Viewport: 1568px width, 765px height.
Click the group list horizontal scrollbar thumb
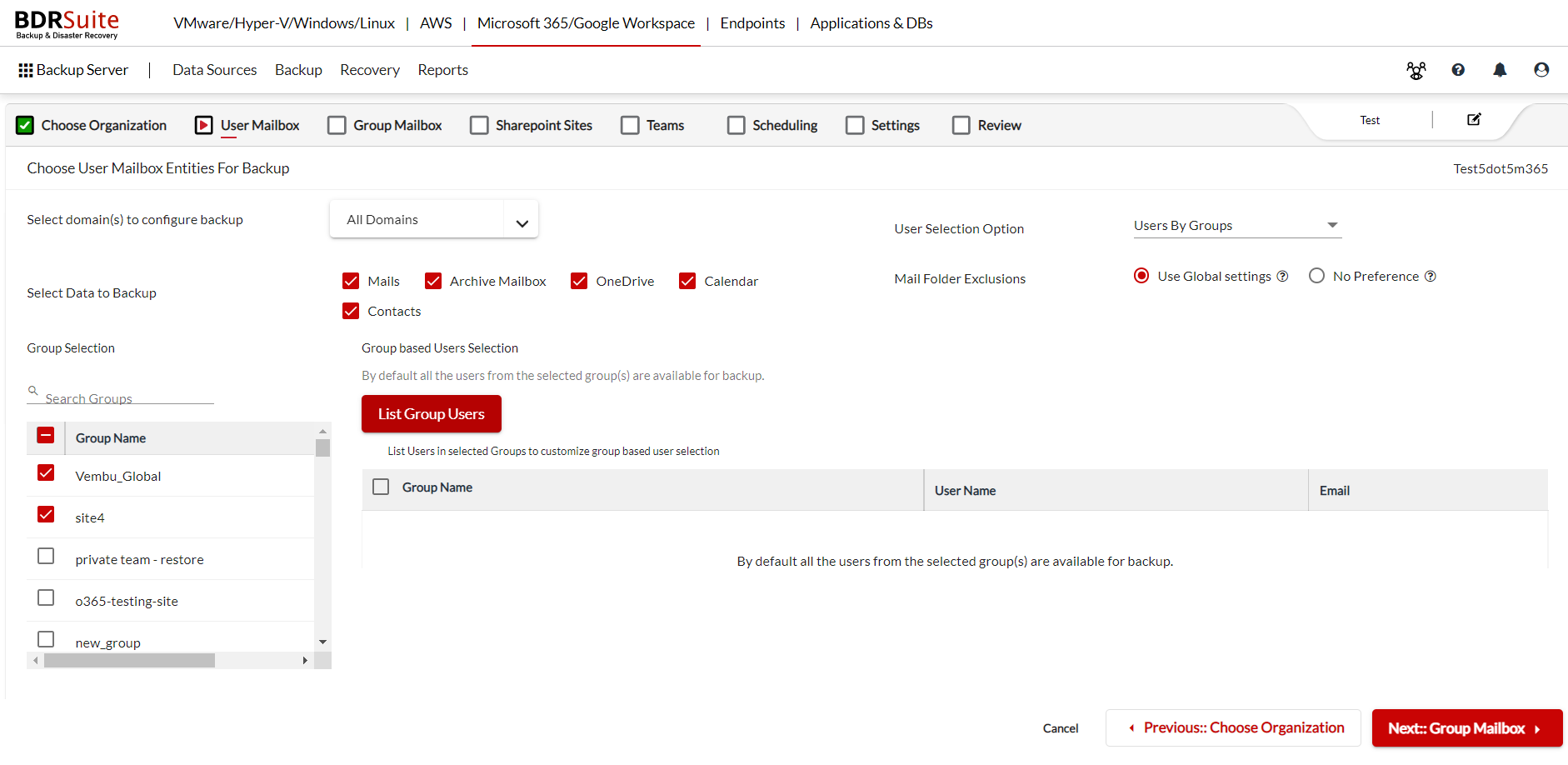point(129,660)
